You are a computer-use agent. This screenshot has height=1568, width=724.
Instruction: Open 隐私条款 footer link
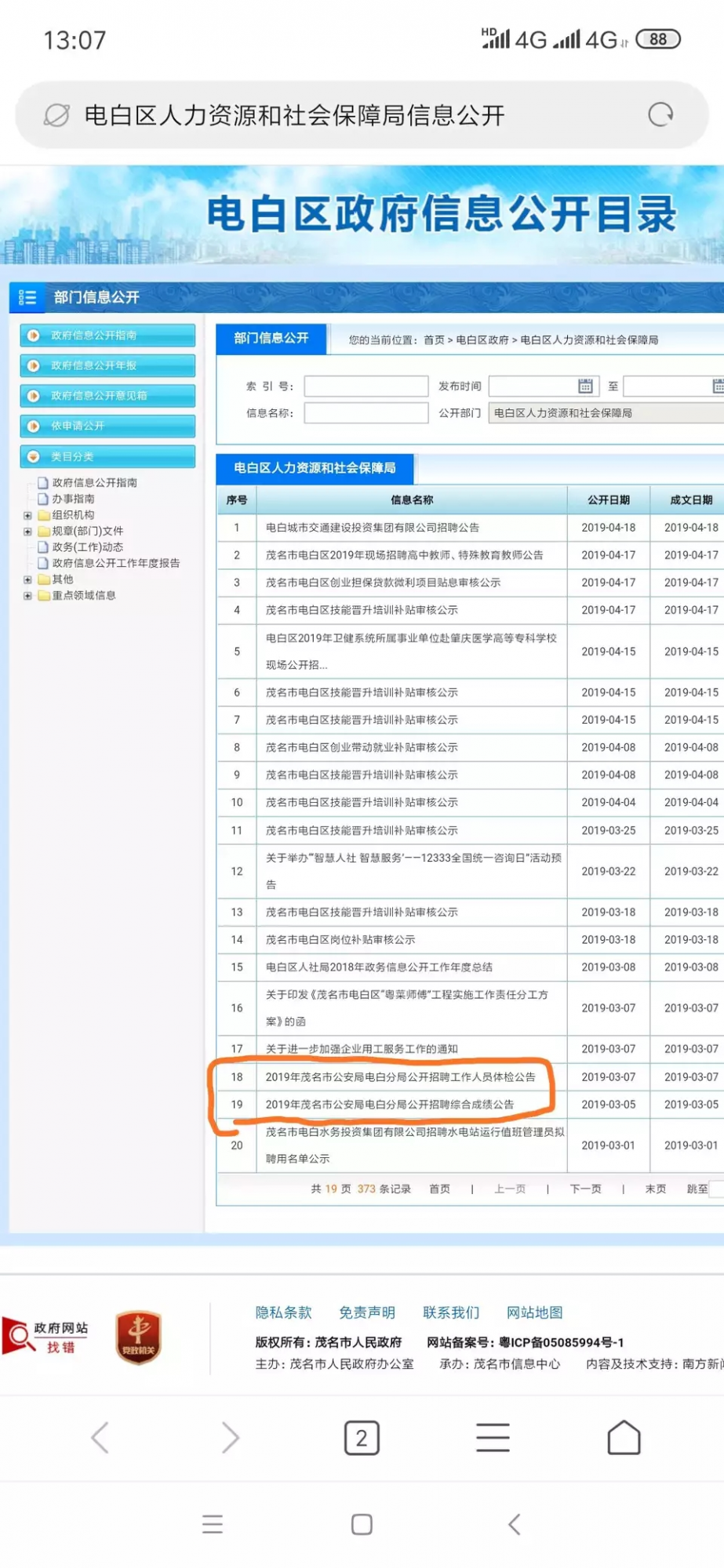point(283,1312)
